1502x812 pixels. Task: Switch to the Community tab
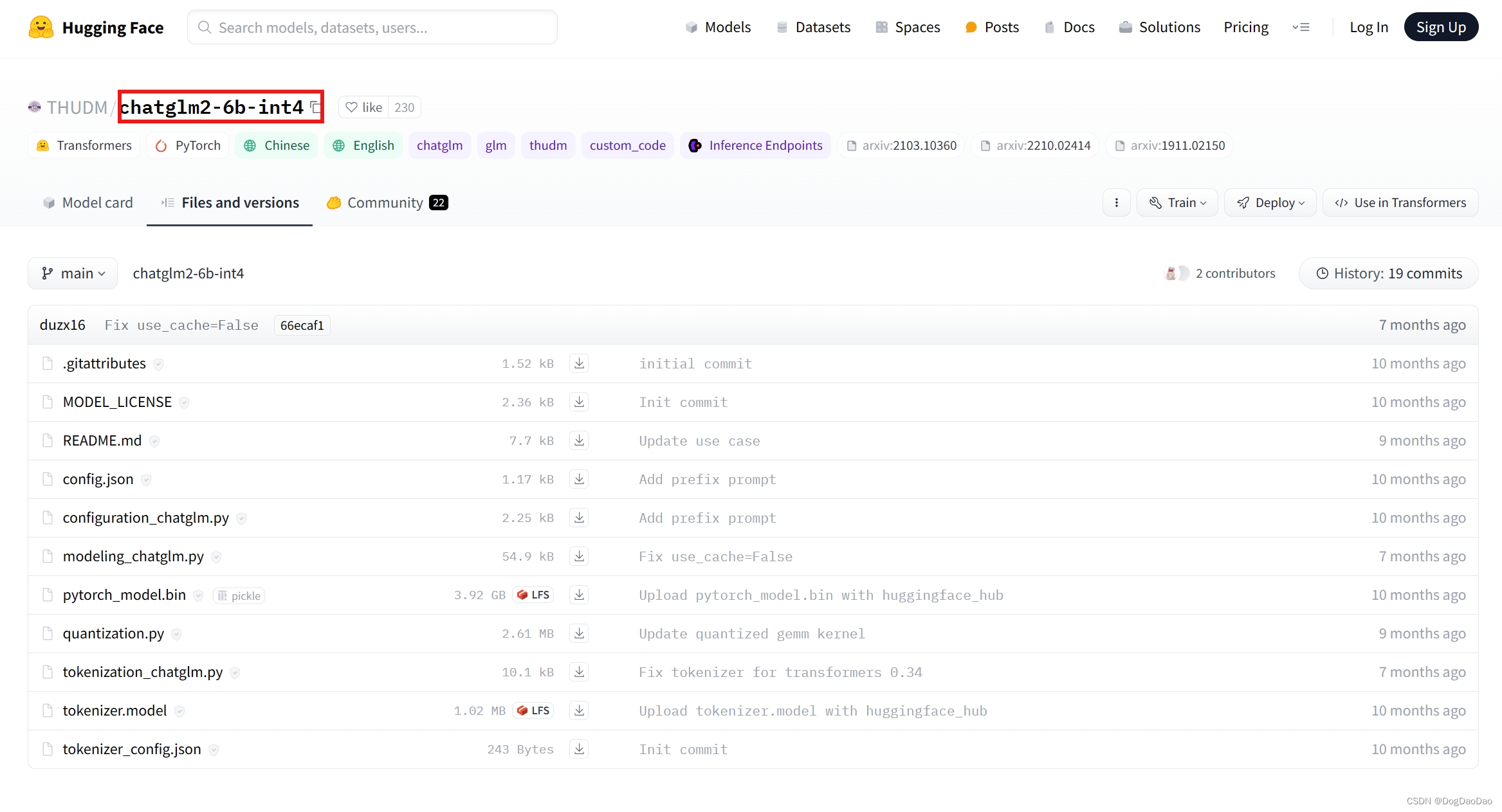pos(387,203)
